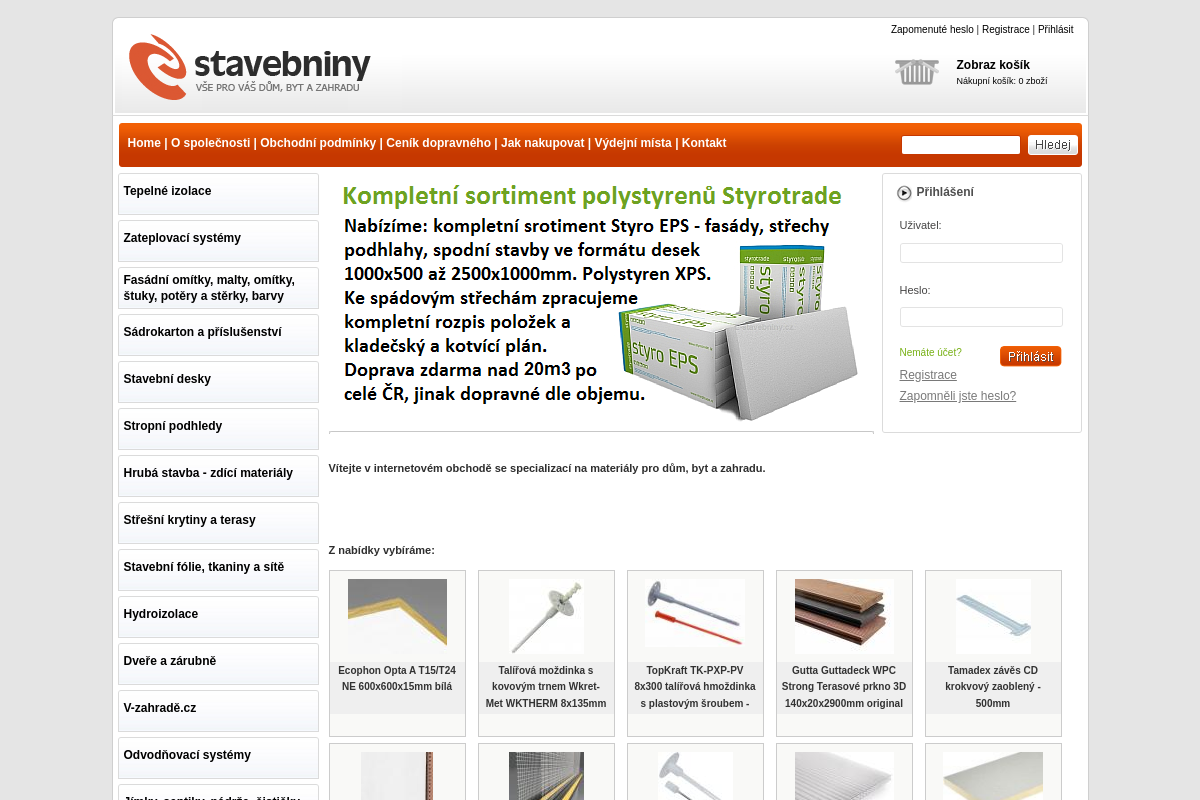Open Stavební desky category

click(x=218, y=382)
